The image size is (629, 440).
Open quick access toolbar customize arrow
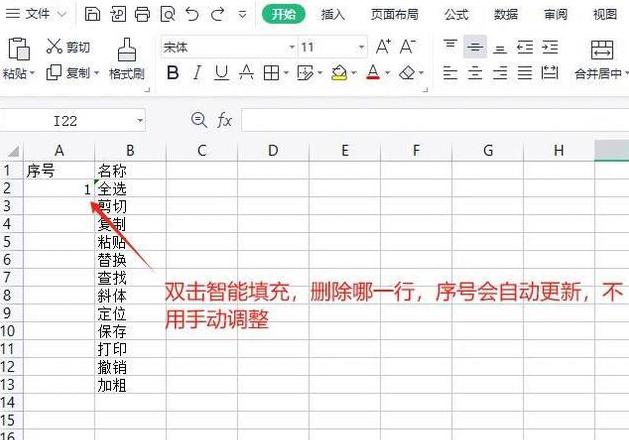click(242, 15)
